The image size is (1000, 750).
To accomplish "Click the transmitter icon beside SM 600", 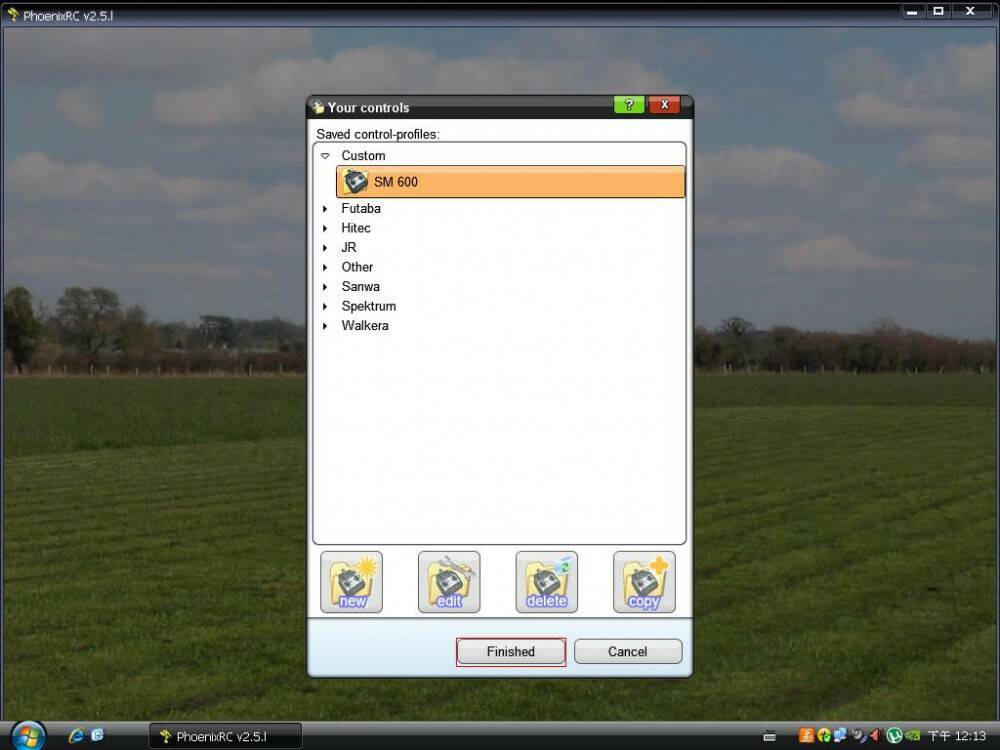I will (355, 182).
